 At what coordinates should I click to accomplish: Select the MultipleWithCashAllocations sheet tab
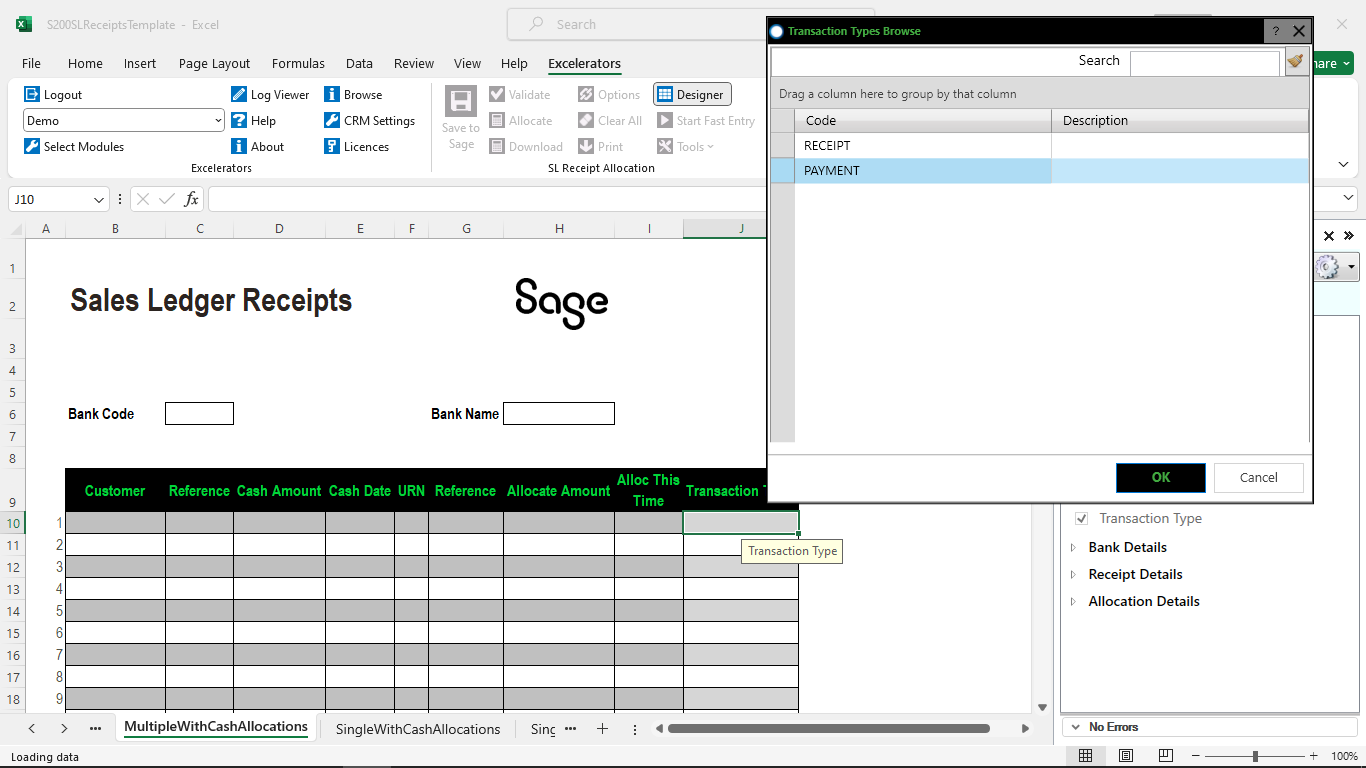[x=216, y=727]
